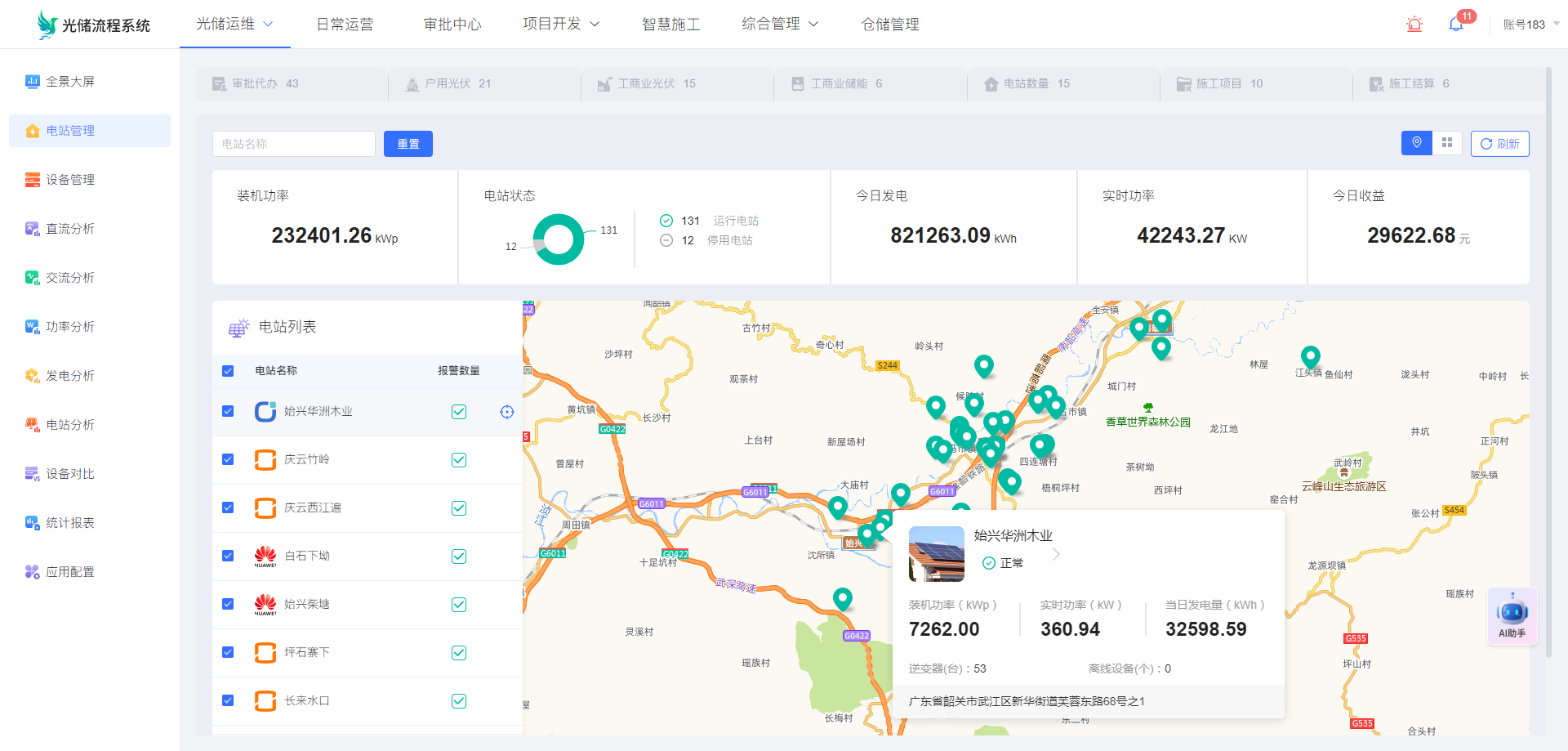Click the 坪石寨下 station name
1568x751 pixels.
click(x=307, y=652)
